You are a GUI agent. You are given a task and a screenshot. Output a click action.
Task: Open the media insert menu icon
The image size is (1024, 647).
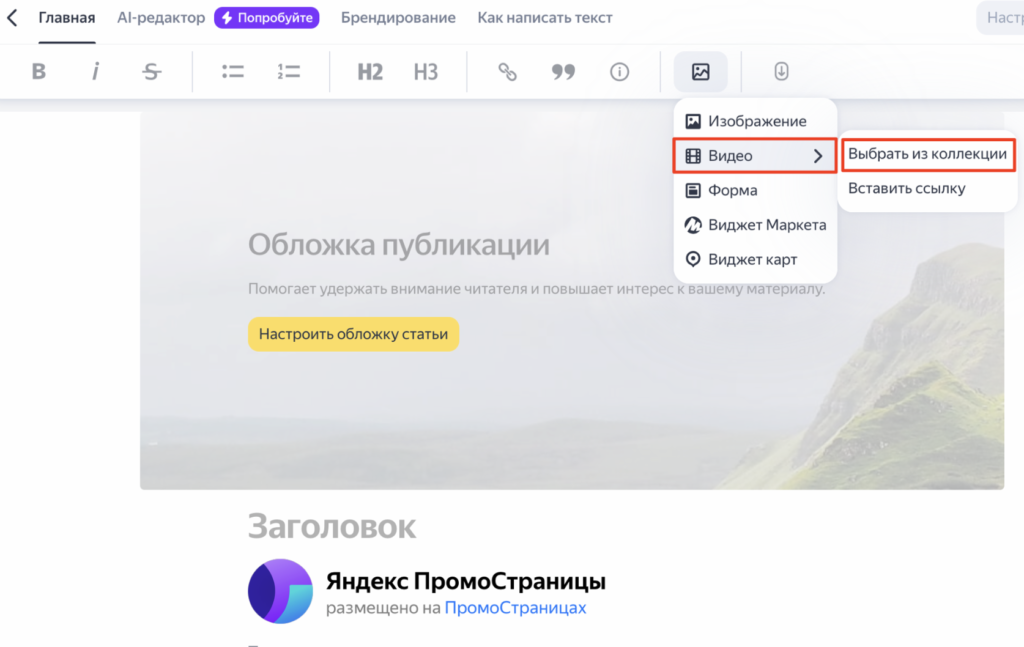pos(701,71)
